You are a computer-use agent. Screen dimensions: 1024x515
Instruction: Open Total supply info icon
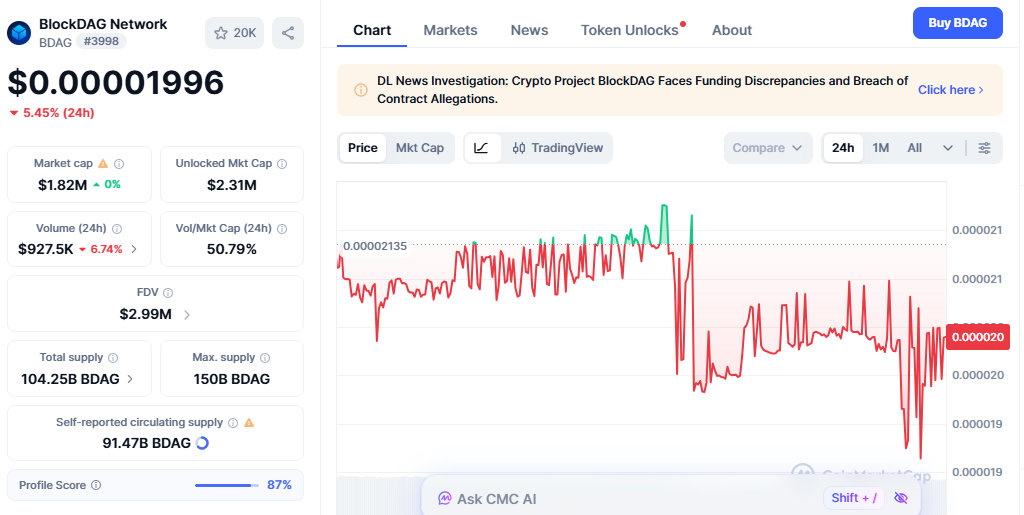tap(113, 358)
